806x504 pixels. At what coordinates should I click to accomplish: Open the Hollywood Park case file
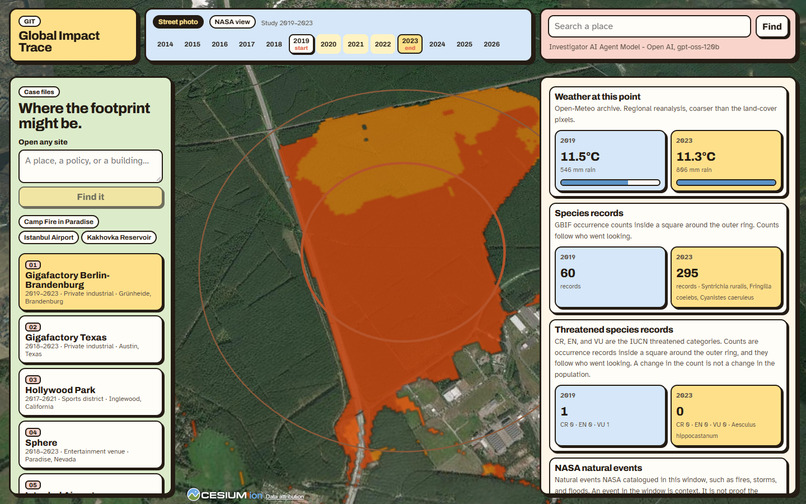coord(91,392)
